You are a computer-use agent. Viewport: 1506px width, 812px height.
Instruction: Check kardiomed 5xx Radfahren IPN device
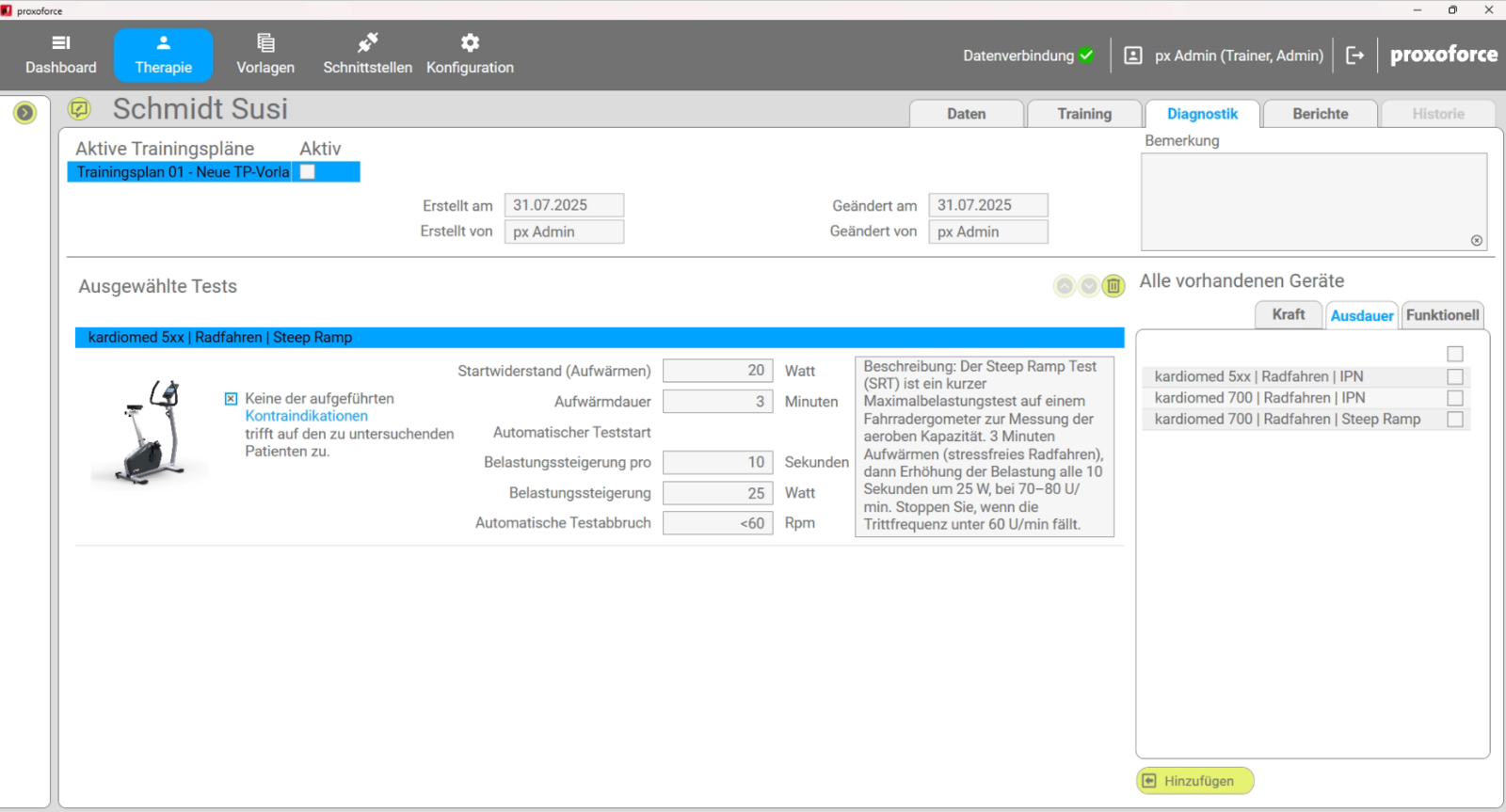pos(1454,376)
